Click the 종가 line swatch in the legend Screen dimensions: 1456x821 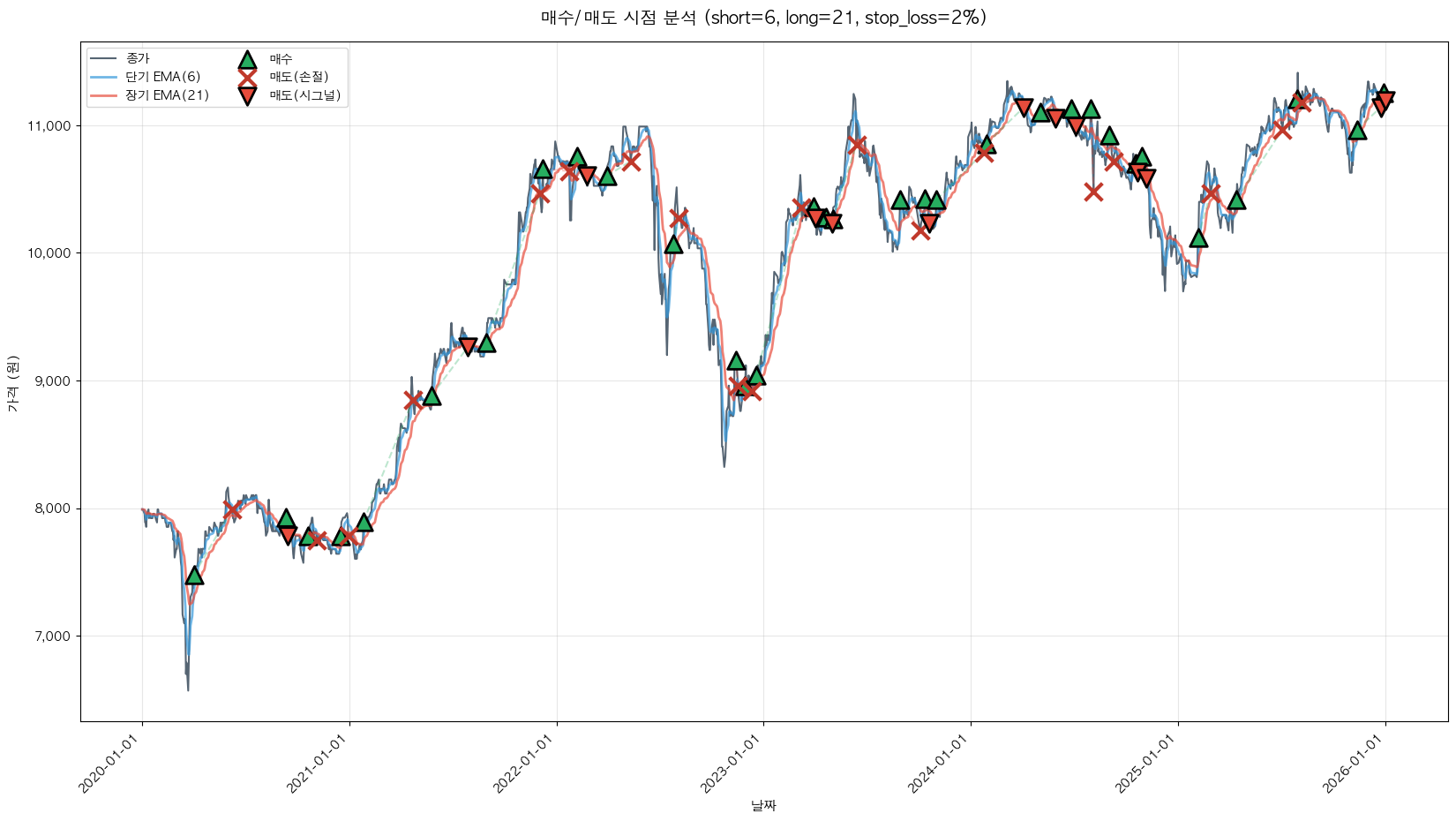tap(104, 59)
